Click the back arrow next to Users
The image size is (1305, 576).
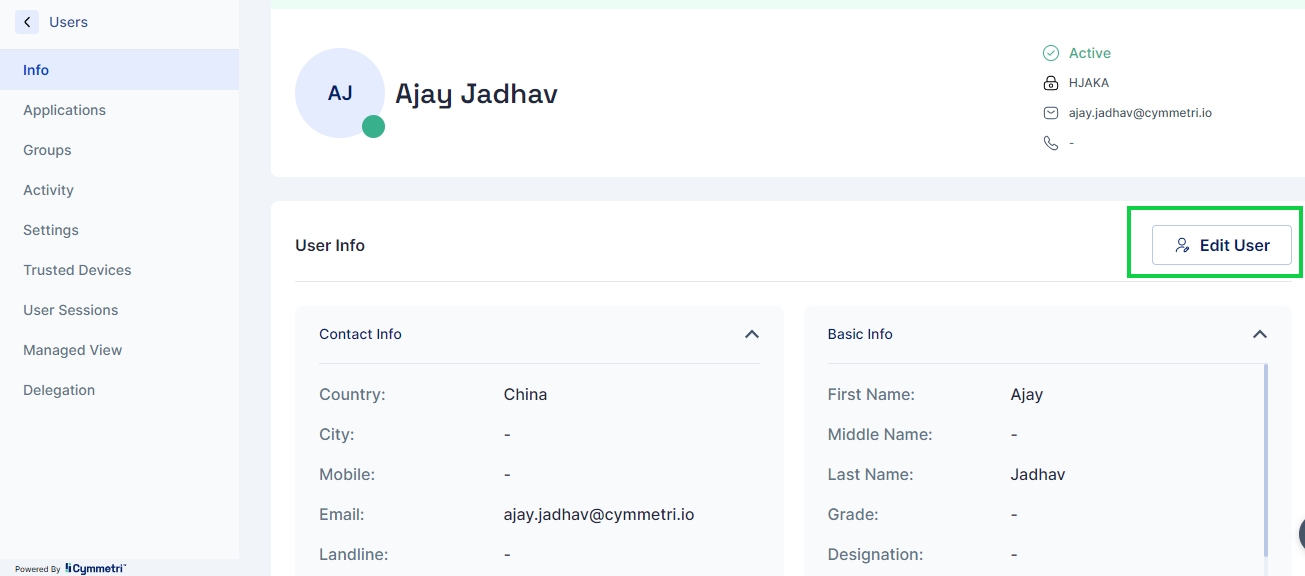click(x=27, y=22)
